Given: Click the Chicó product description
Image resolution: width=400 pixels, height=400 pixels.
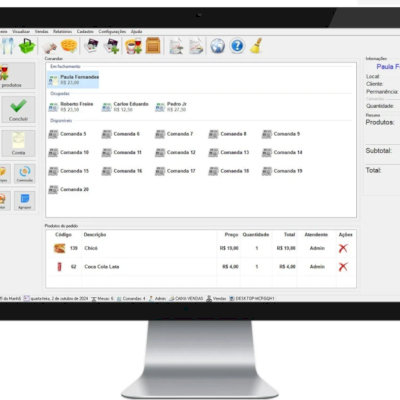Looking at the screenshot, I should (91, 248).
